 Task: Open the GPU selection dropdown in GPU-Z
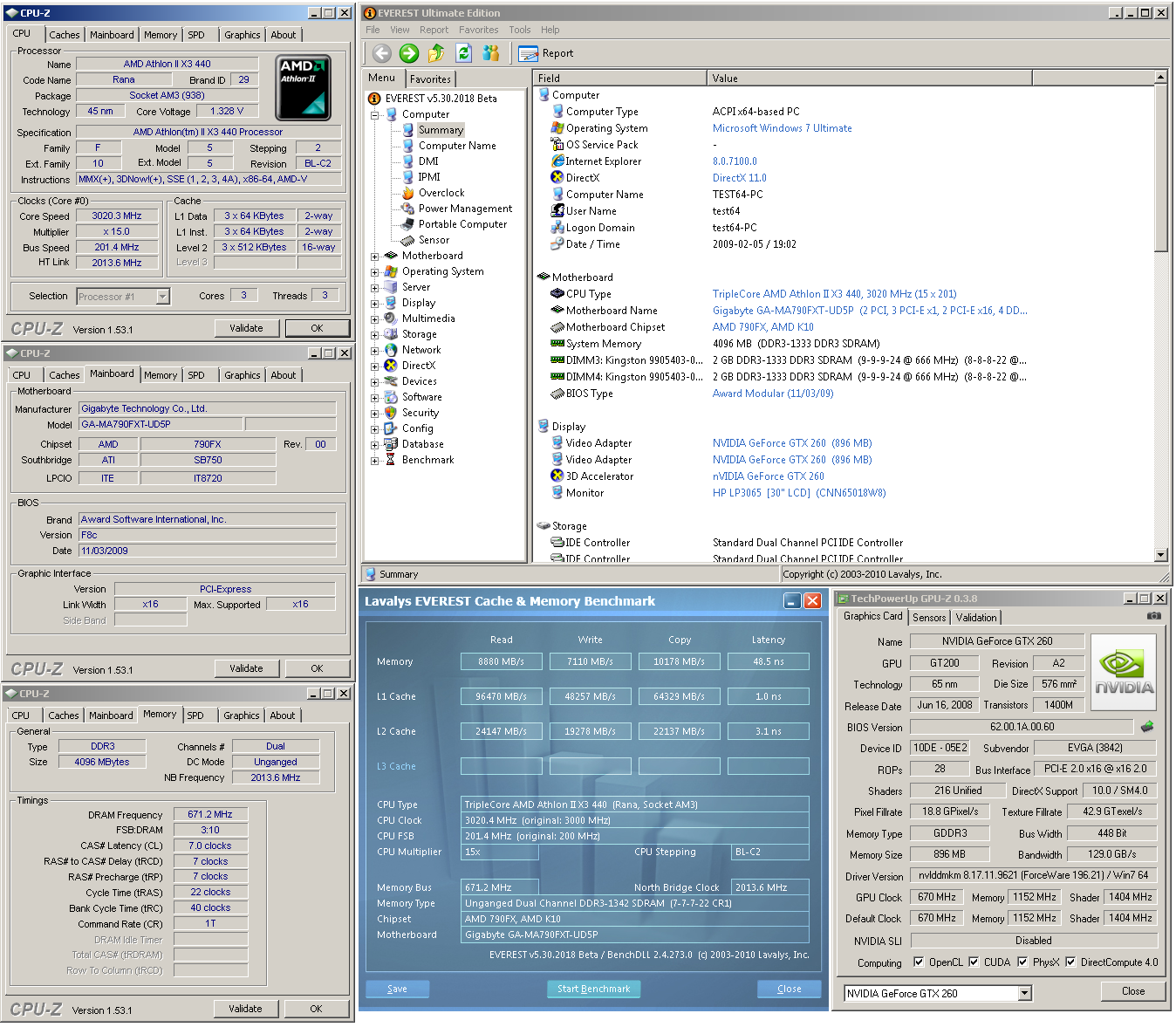(1025, 993)
